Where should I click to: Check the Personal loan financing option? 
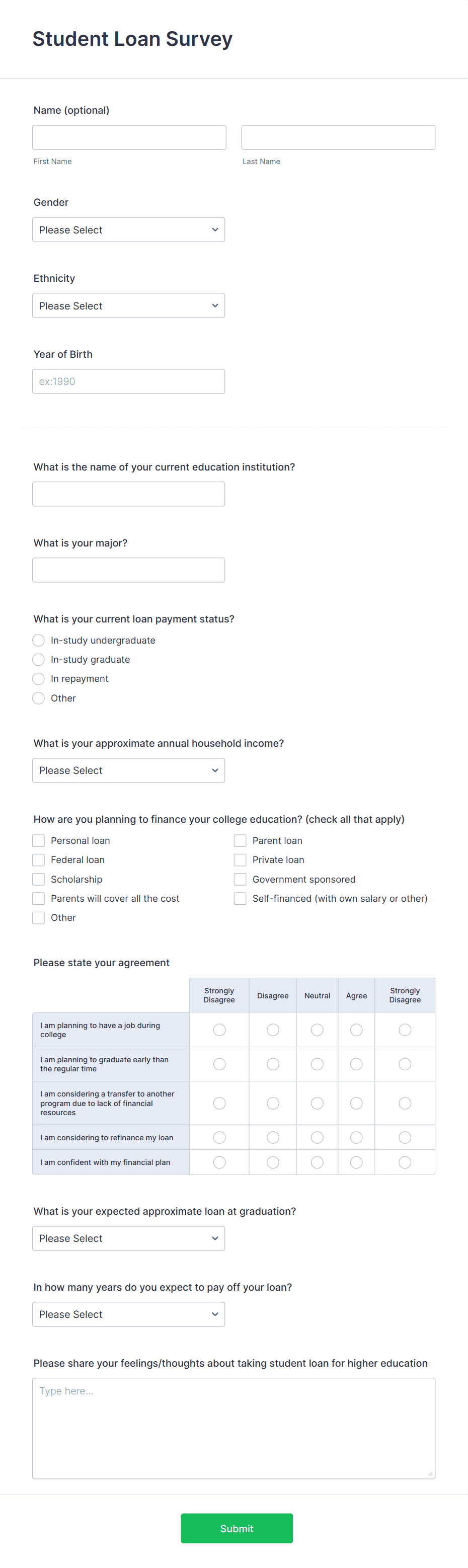38,840
